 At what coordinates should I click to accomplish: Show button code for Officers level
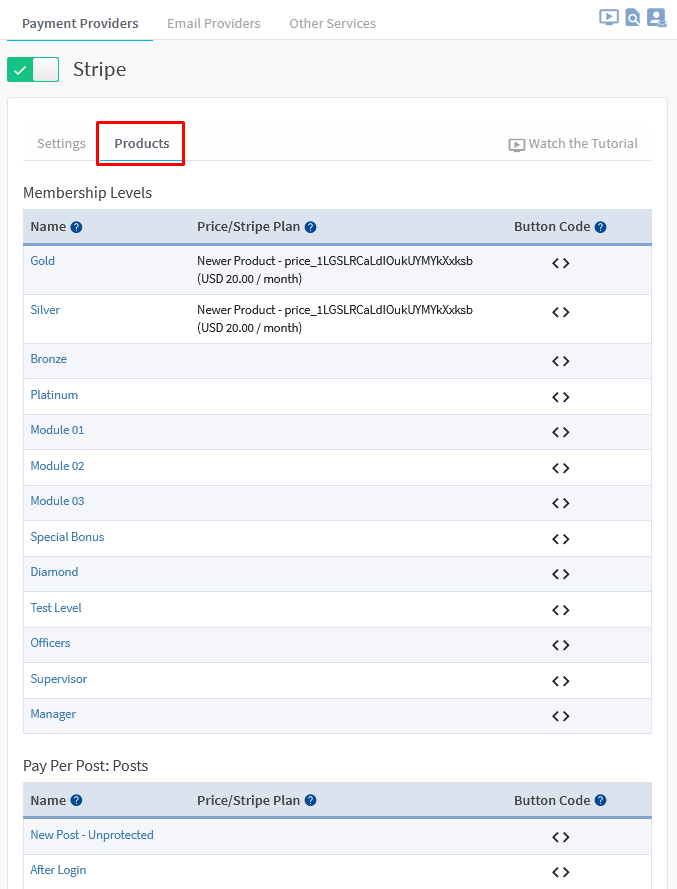click(x=560, y=645)
